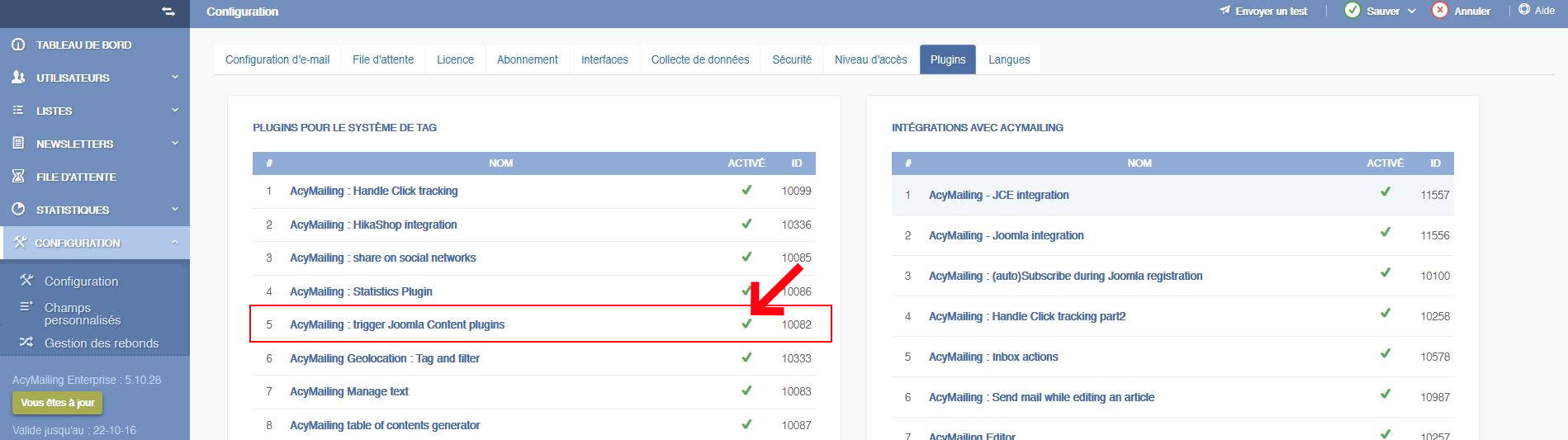Viewport: 1568px width, 440px height.
Task: Click the Tableau de bord dashboard icon
Action: pyautogui.click(x=18, y=45)
